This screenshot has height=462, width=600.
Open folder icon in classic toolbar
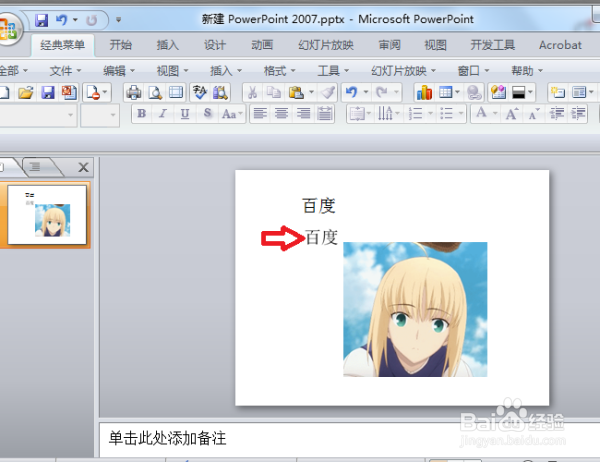click(26, 93)
